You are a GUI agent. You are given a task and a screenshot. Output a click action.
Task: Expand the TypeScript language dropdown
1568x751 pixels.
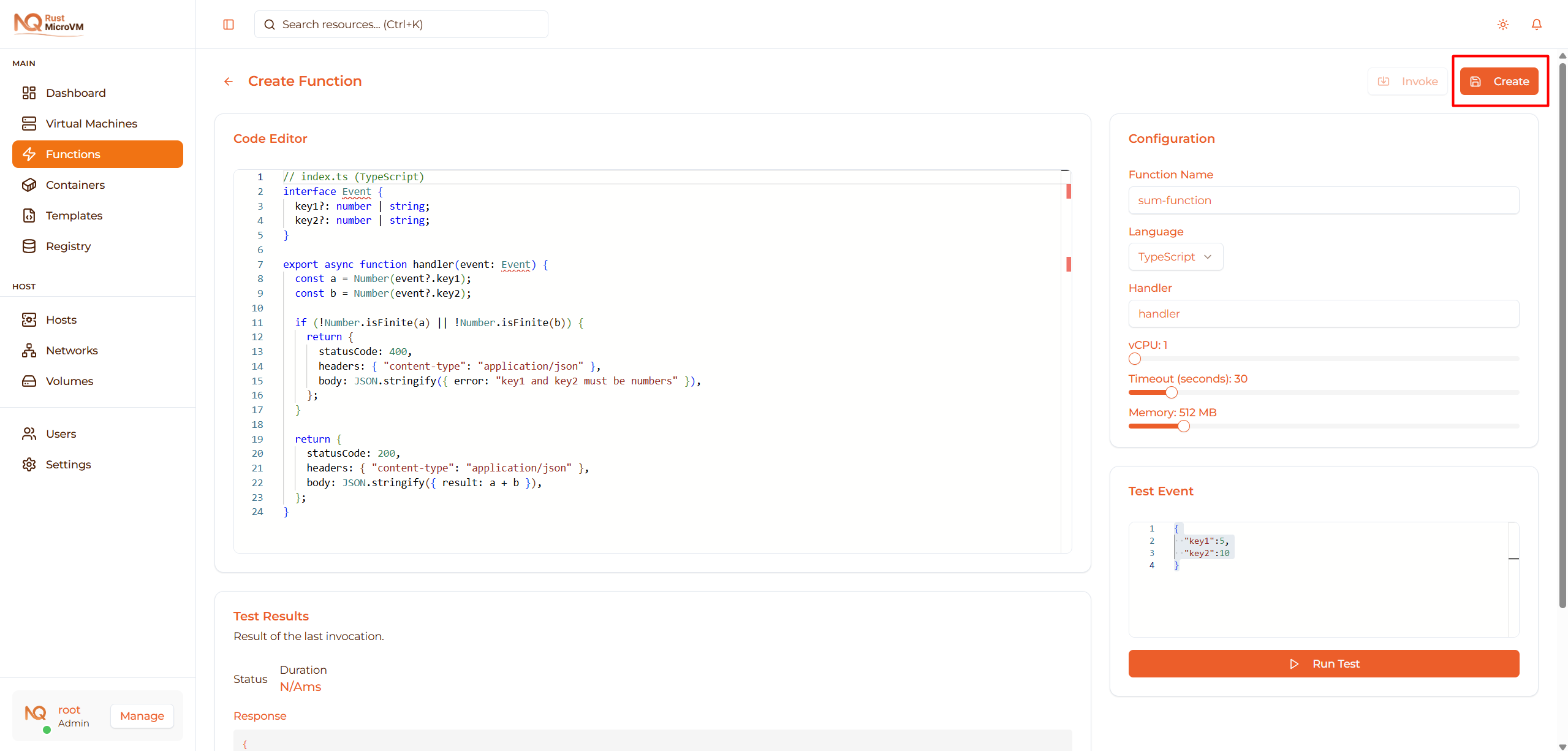coord(1175,257)
